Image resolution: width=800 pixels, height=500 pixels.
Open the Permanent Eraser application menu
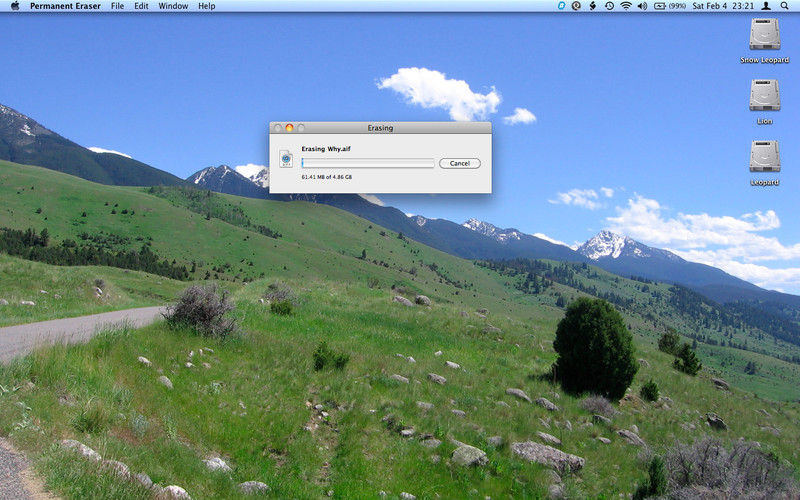[65, 6]
